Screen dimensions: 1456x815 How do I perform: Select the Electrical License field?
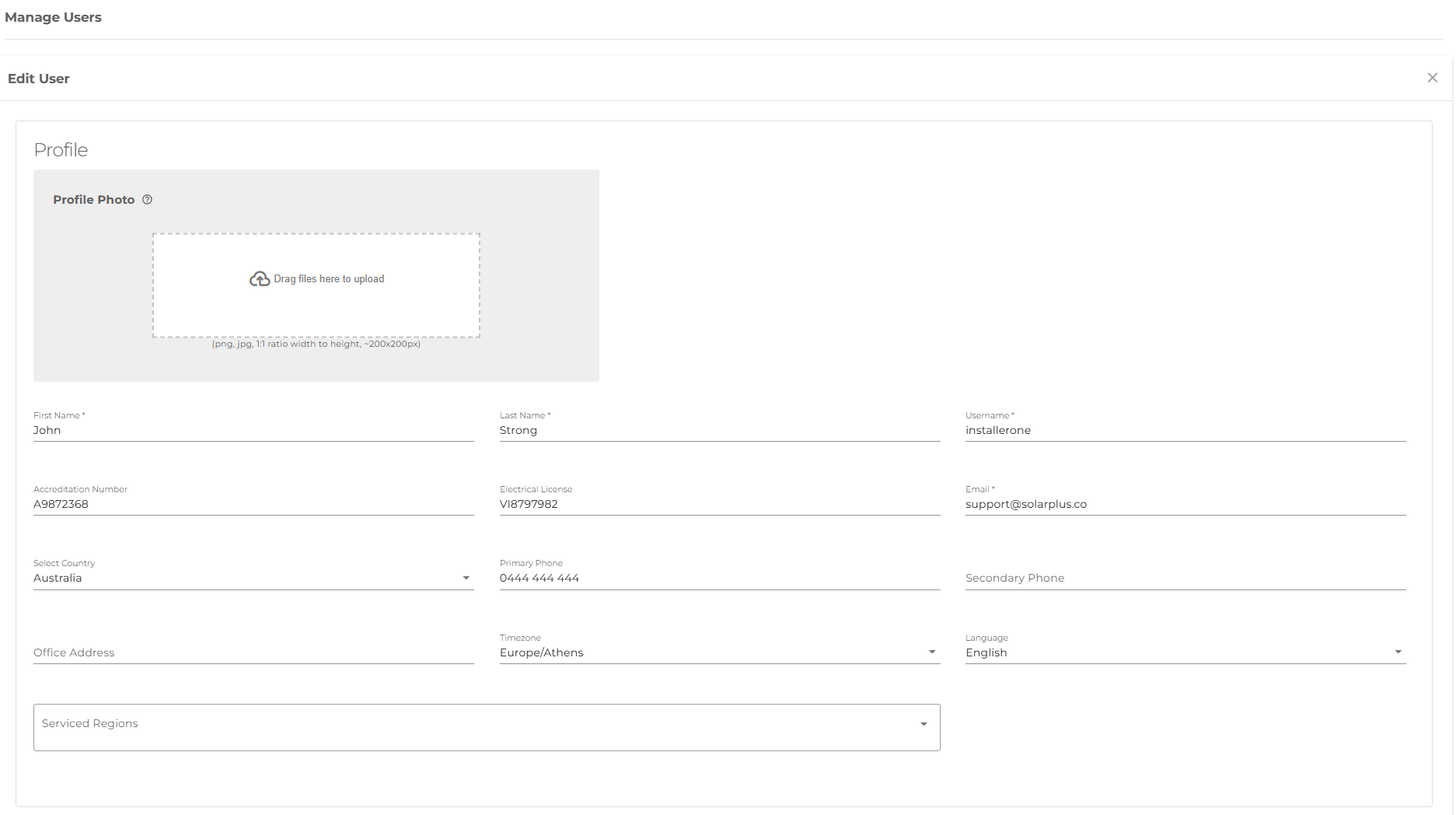(719, 504)
